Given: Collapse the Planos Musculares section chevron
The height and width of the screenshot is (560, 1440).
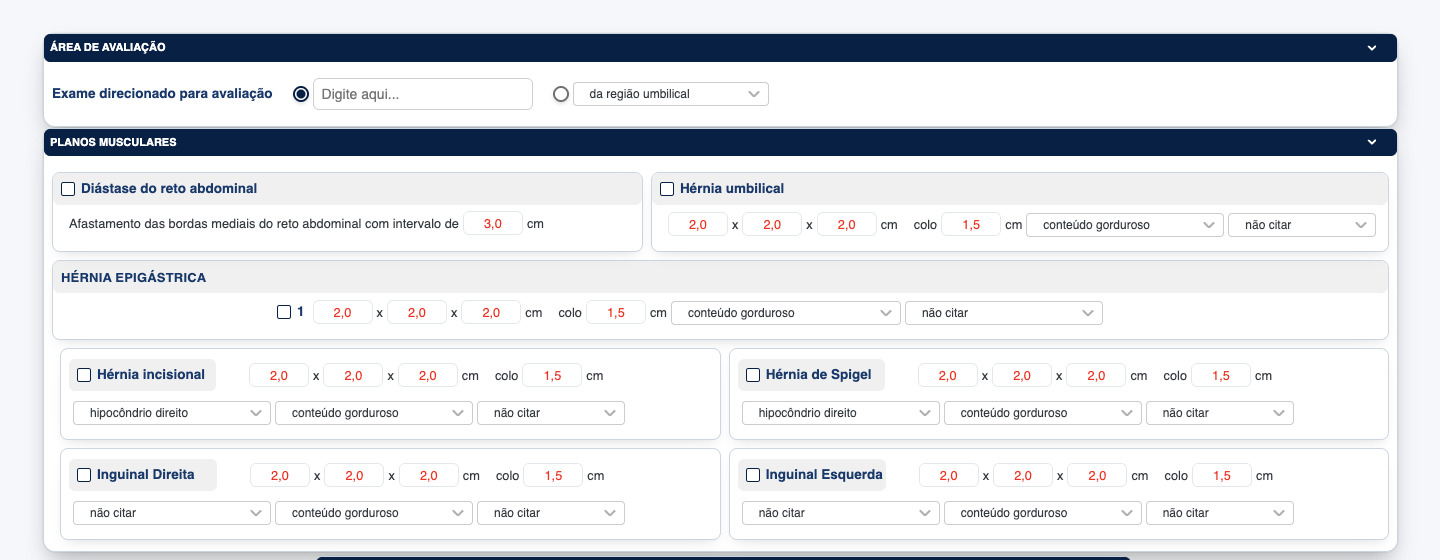Looking at the screenshot, I should (x=1372, y=142).
